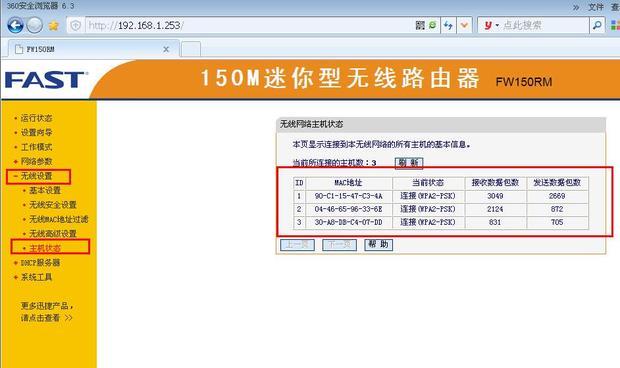Open the 文件 menu
620x368 pixels.
click(595, 7)
